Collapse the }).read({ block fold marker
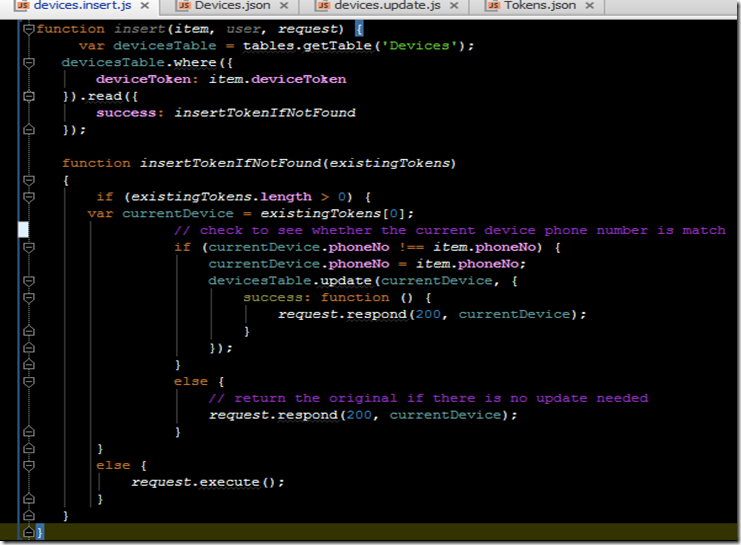The height and width of the screenshot is (545, 741). [29, 96]
